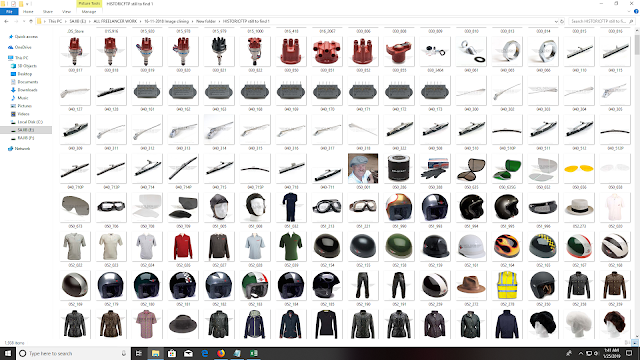Select the pink plaid shirt thumbnail
This screenshot has height=360, width=640.
pyautogui.click(x=147, y=324)
